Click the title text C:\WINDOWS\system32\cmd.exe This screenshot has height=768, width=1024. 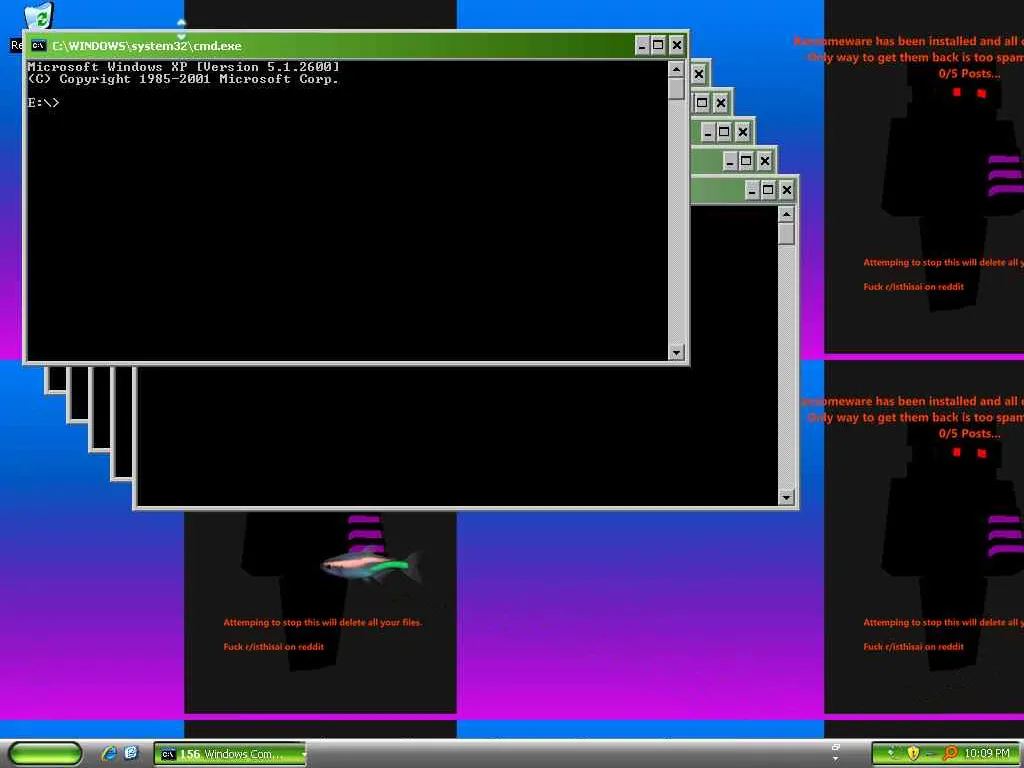(147, 46)
